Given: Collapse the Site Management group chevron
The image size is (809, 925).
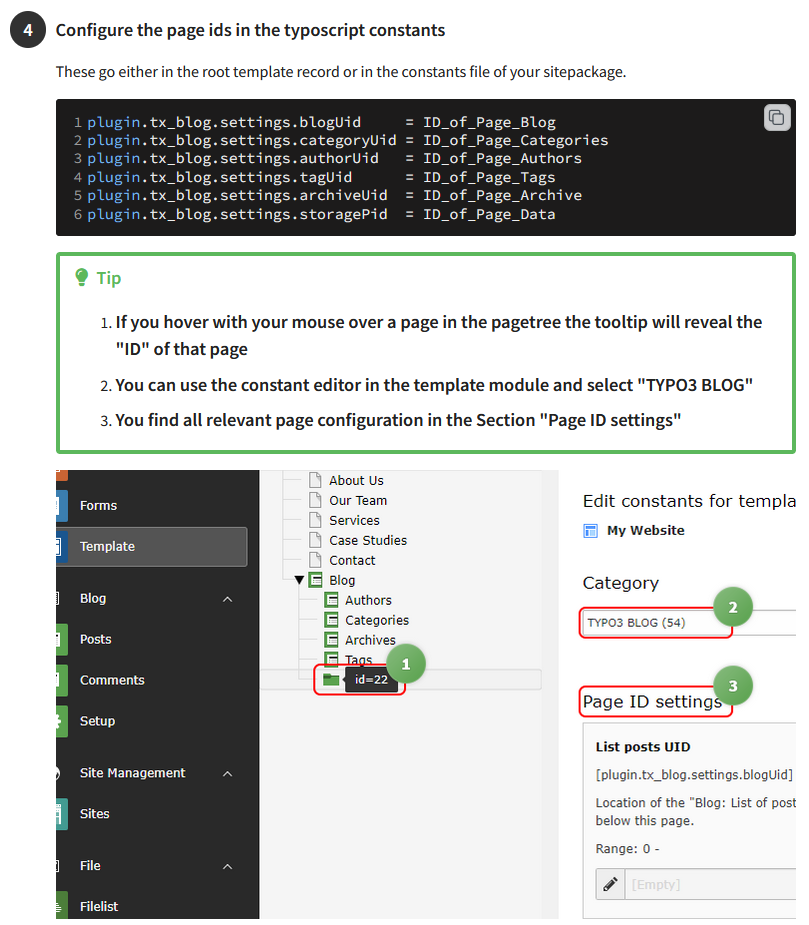Looking at the screenshot, I should click(x=228, y=773).
